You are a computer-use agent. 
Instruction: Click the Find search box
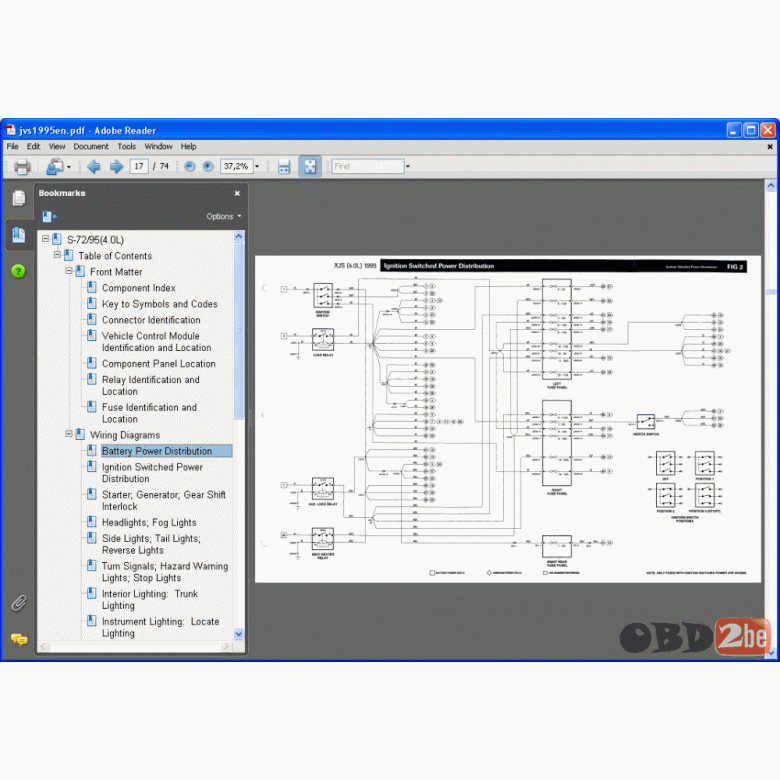point(368,166)
